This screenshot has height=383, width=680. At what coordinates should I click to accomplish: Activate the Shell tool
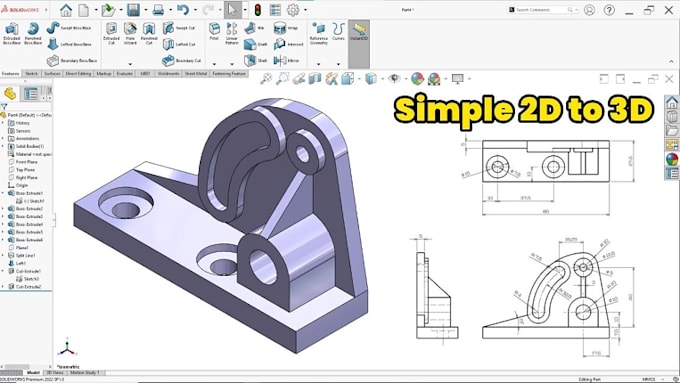point(255,60)
